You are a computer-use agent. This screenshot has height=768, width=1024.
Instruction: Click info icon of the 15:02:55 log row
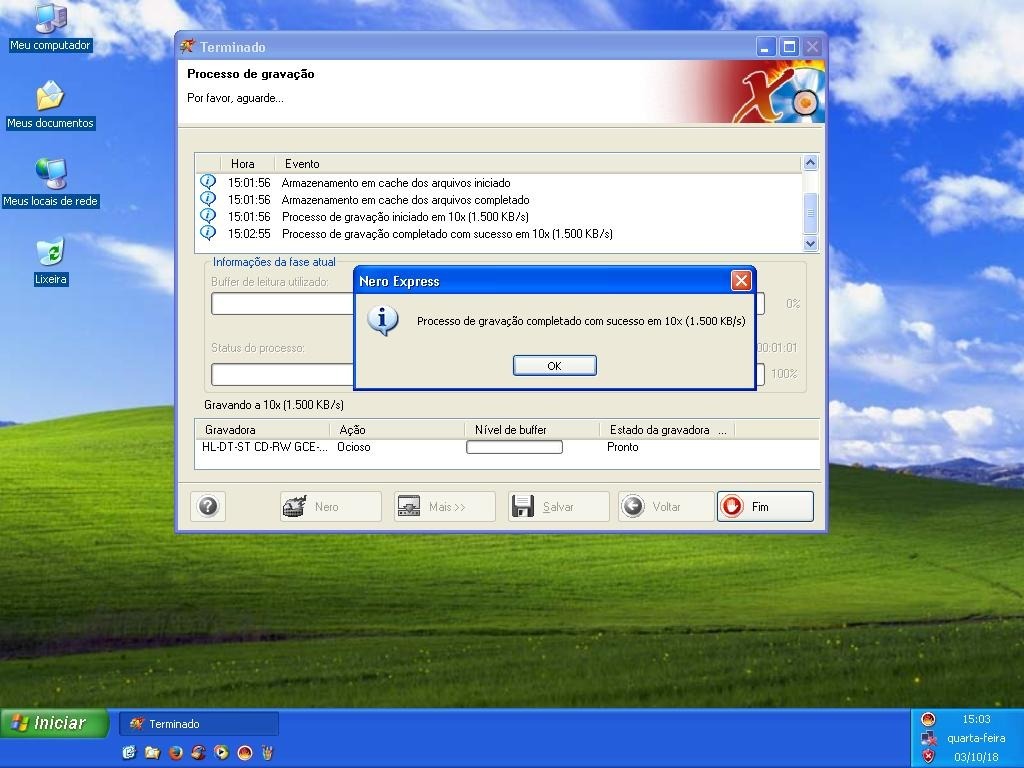208,233
